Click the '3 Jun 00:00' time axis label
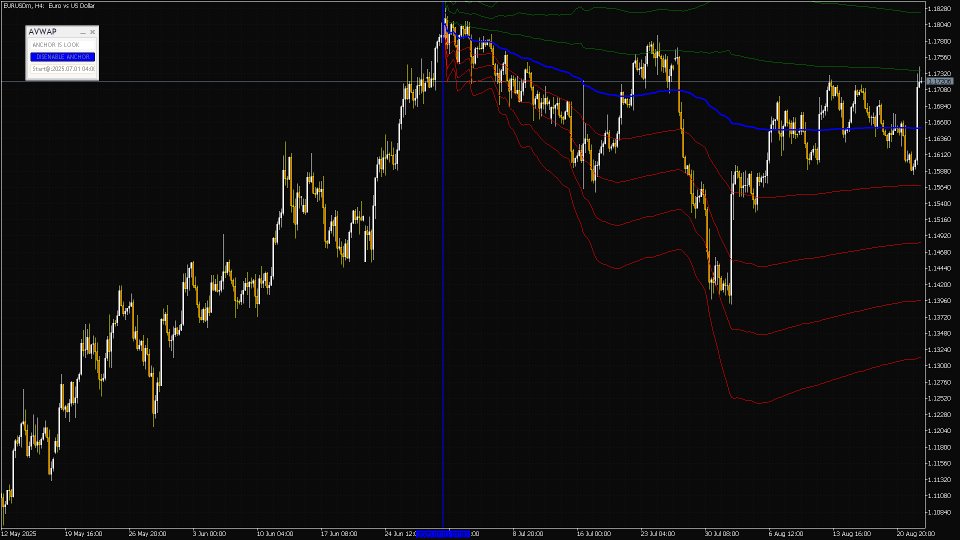Image resolution: width=960 pixels, height=540 pixels. [x=209, y=534]
